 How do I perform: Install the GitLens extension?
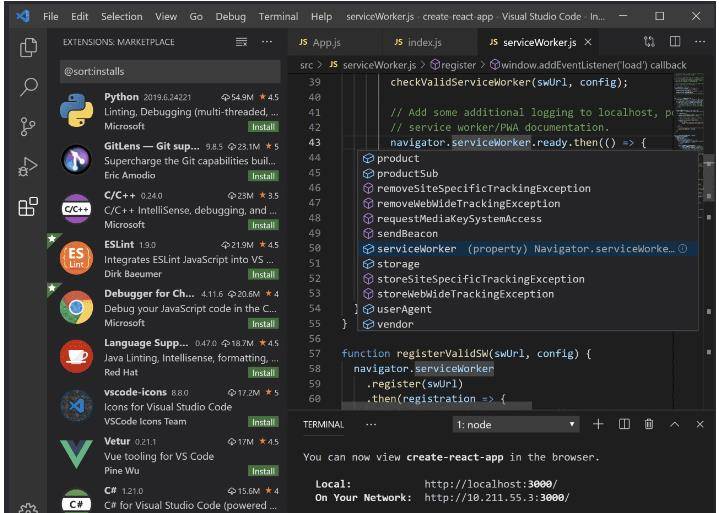click(x=263, y=176)
